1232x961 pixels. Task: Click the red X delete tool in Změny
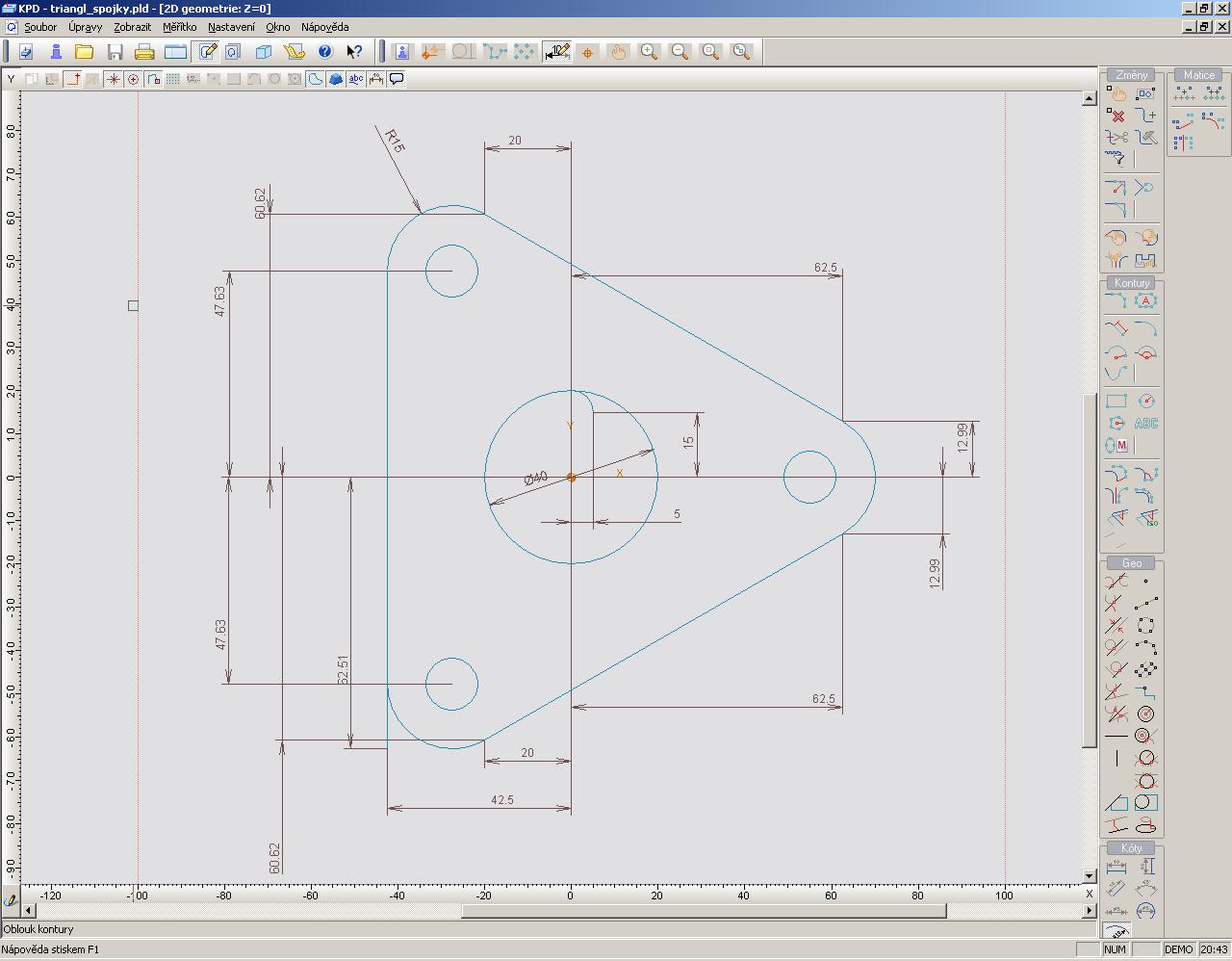(x=1116, y=116)
